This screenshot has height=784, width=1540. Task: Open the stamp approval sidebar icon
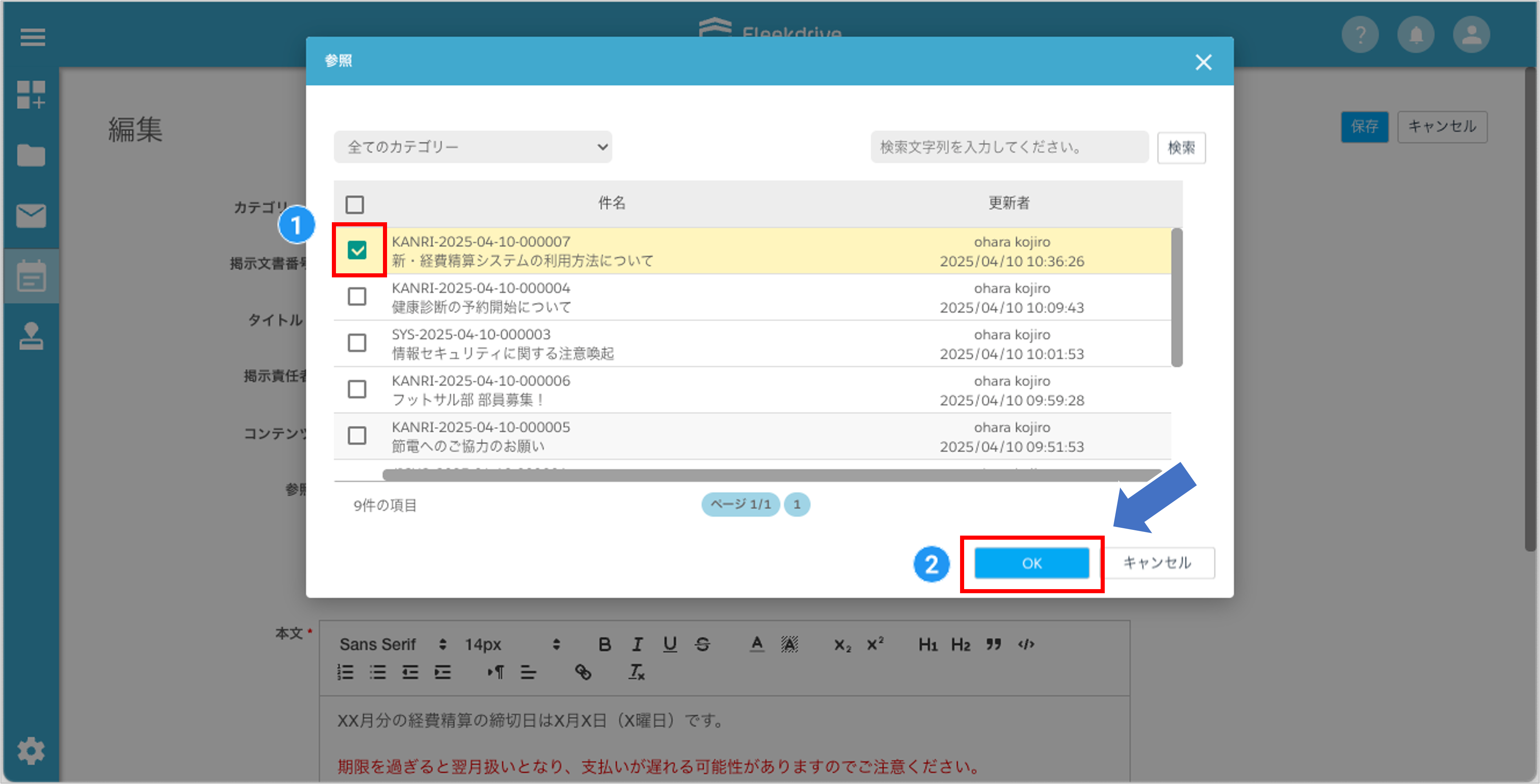click(31, 336)
